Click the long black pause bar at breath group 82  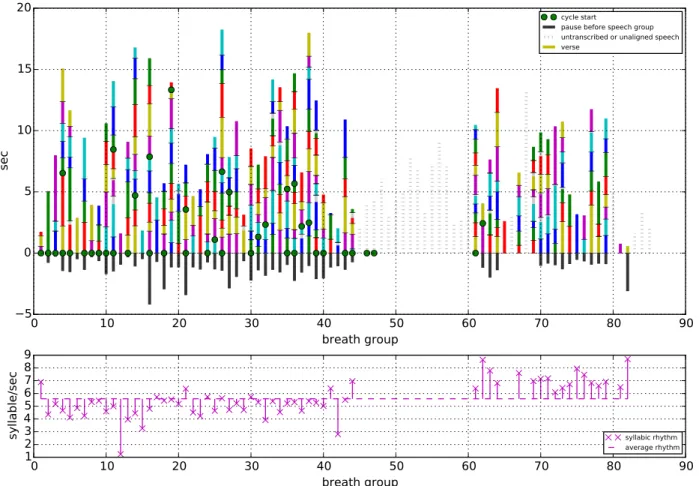(628, 272)
